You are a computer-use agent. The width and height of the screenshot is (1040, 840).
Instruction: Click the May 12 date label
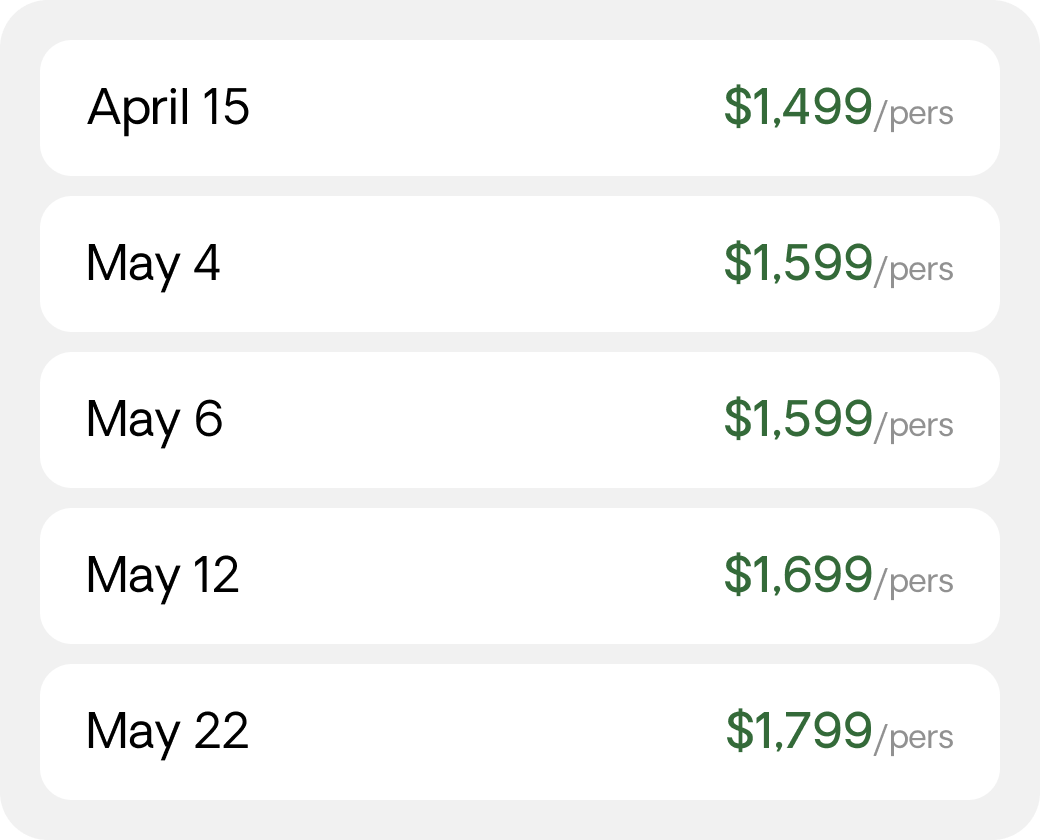[x=162, y=577]
